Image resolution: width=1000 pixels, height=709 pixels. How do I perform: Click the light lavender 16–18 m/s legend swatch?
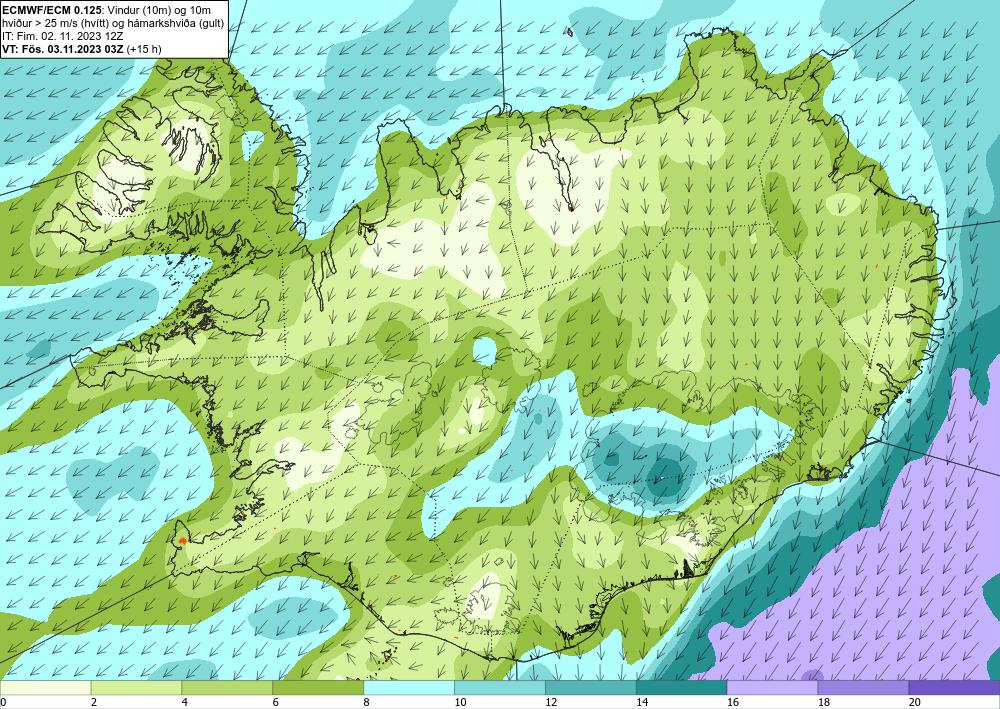(772, 688)
